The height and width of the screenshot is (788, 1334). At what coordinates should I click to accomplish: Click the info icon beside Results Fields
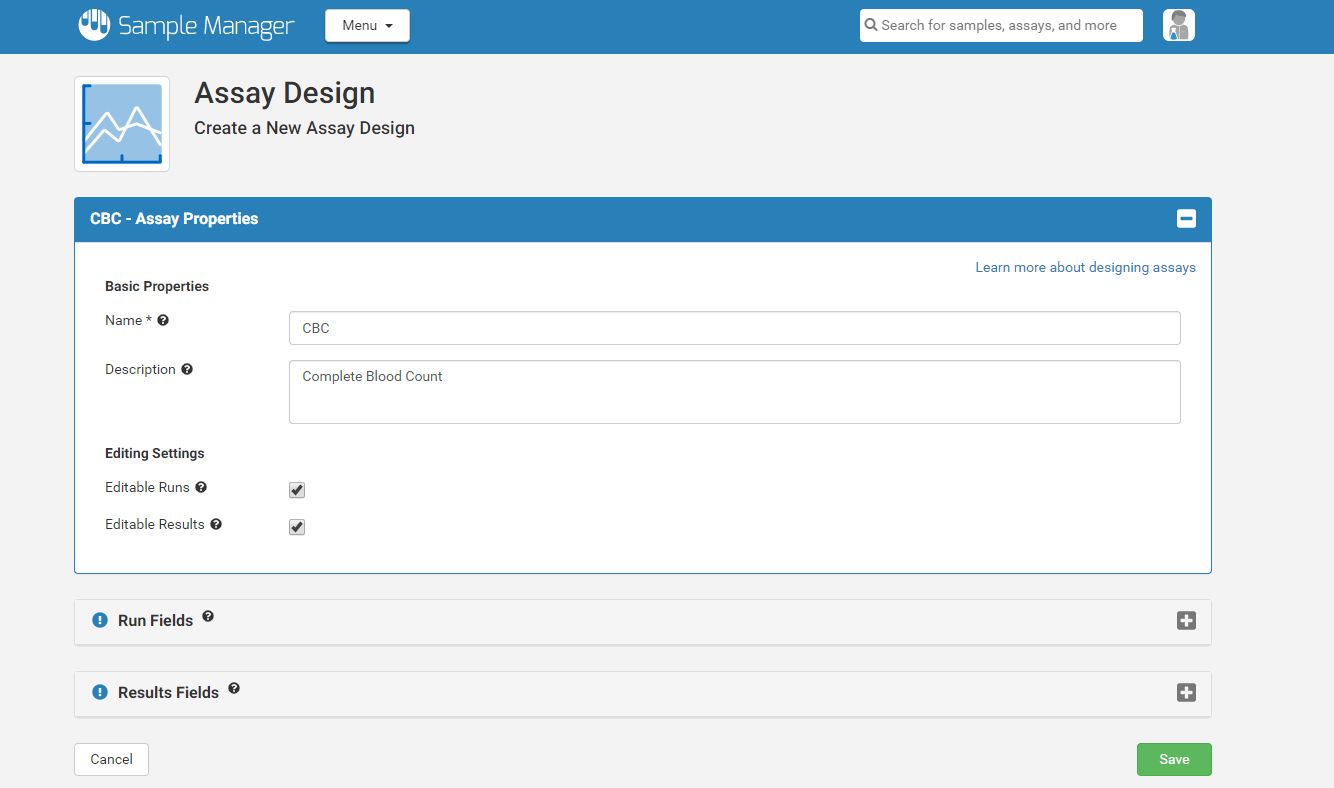pos(99,692)
